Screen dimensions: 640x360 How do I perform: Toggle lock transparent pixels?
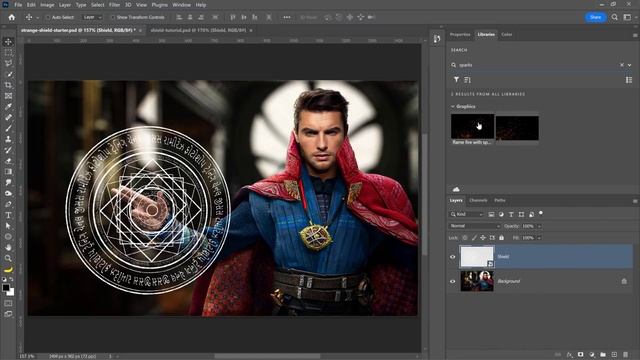click(x=465, y=238)
